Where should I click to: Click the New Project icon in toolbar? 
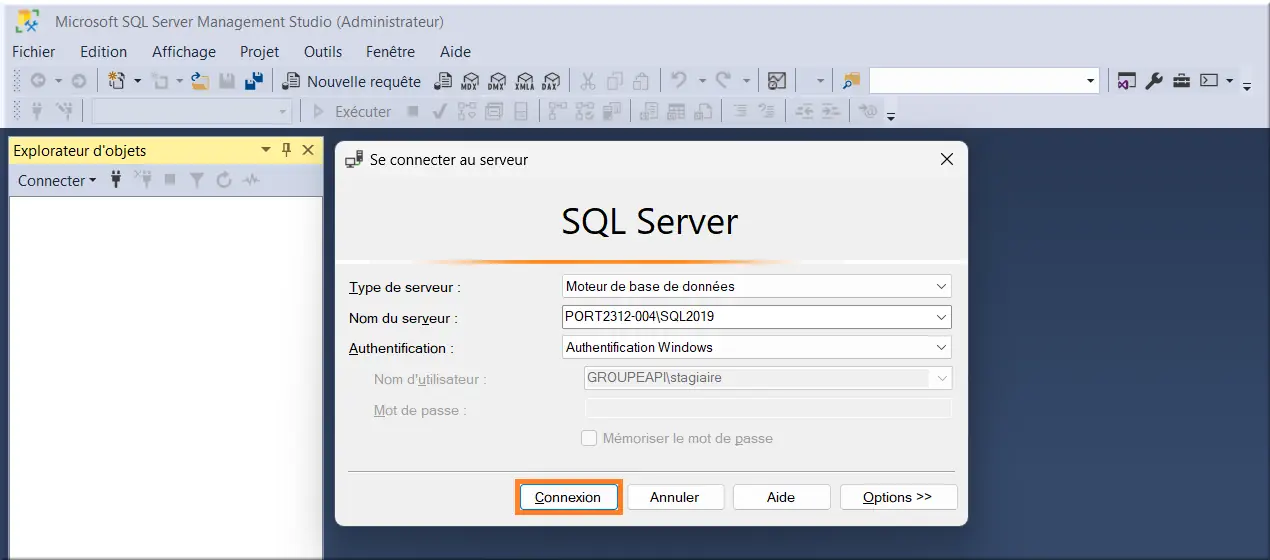[x=116, y=81]
